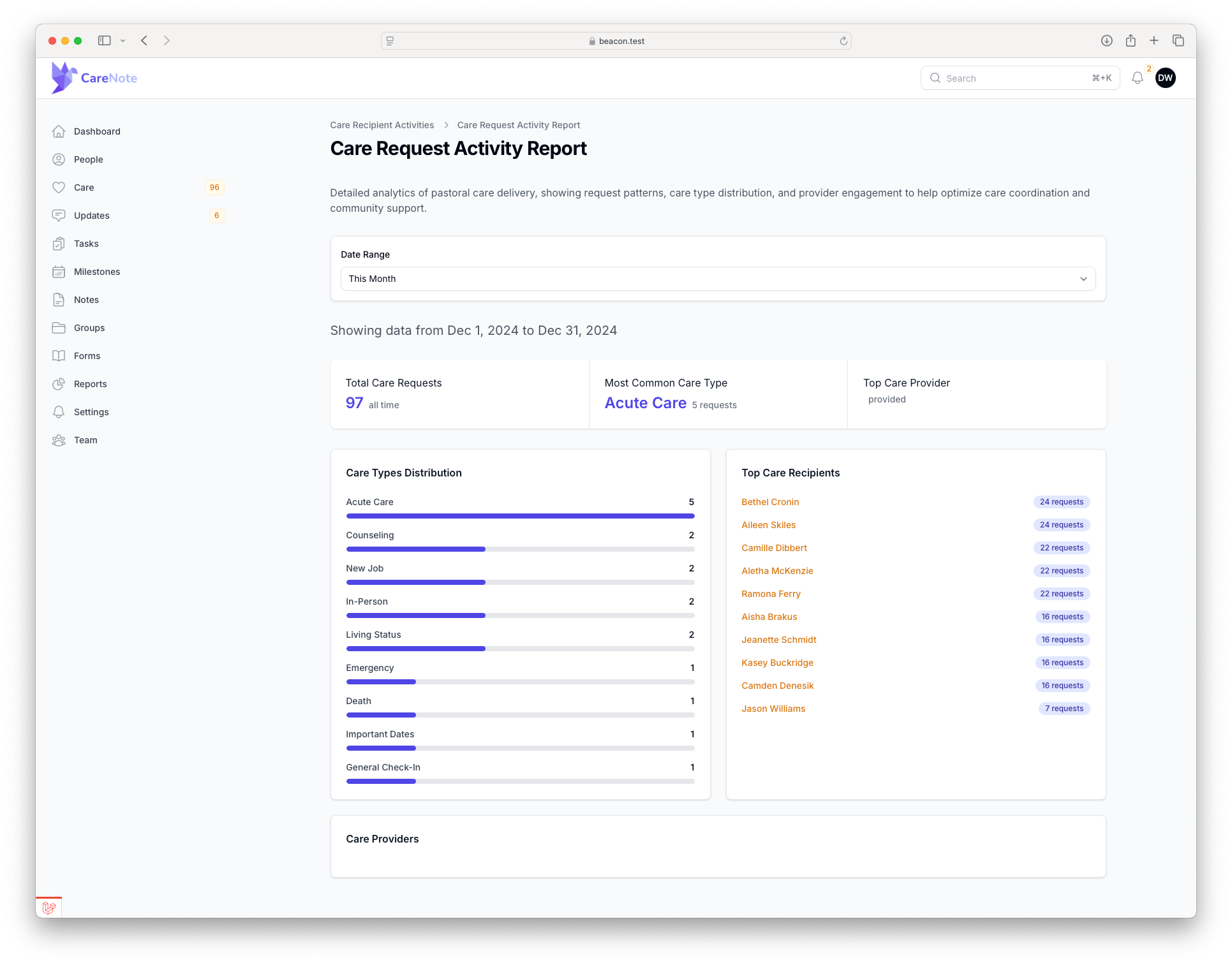This screenshot has width=1232, height=965.
Task: Click the Laravel debug bar icon
Action: [49, 907]
